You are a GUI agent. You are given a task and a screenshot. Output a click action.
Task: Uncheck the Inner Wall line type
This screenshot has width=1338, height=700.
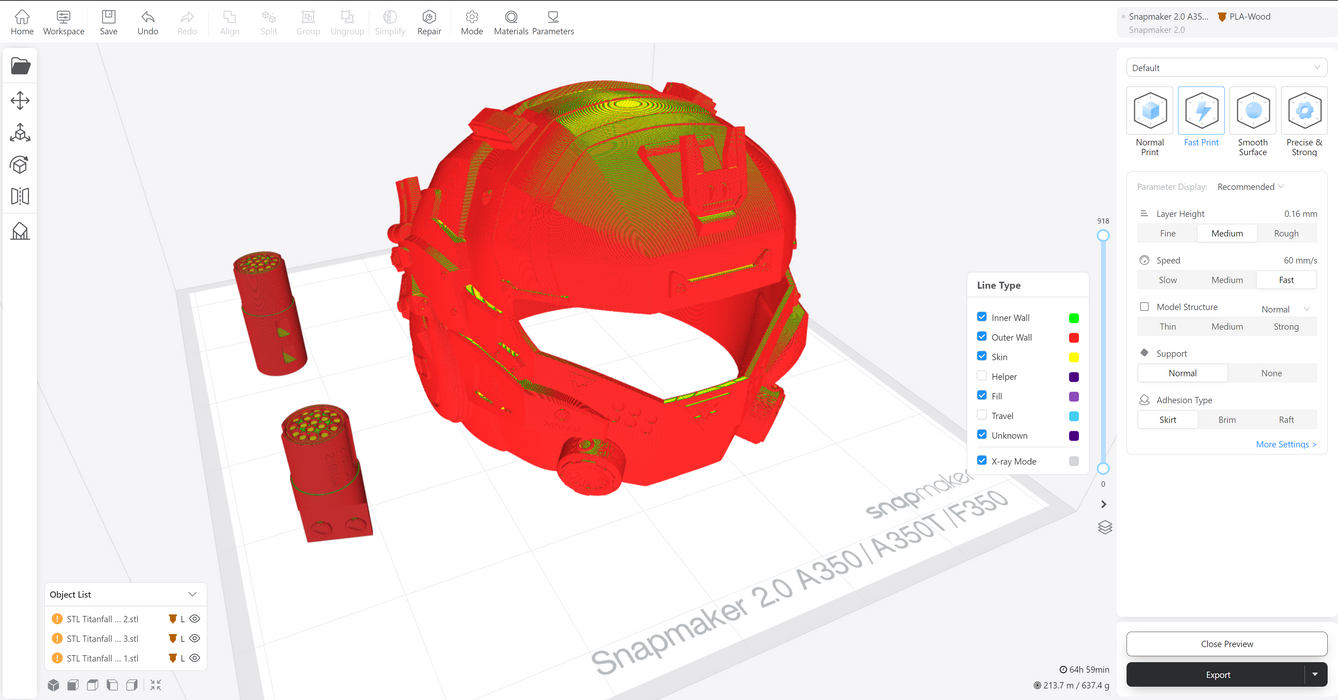pyautogui.click(x=982, y=317)
